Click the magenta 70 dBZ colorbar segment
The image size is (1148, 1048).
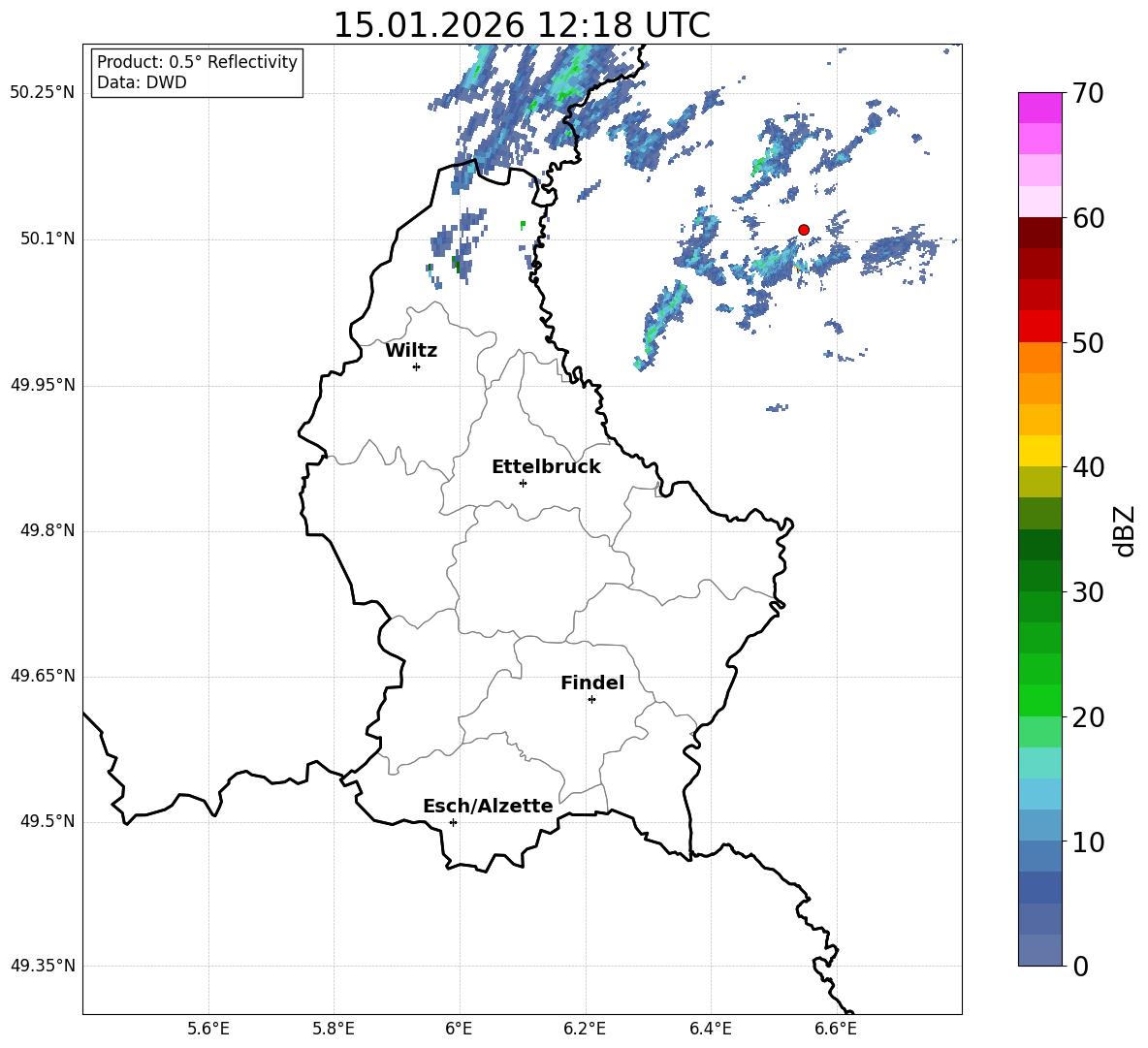(x=1039, y=108)
